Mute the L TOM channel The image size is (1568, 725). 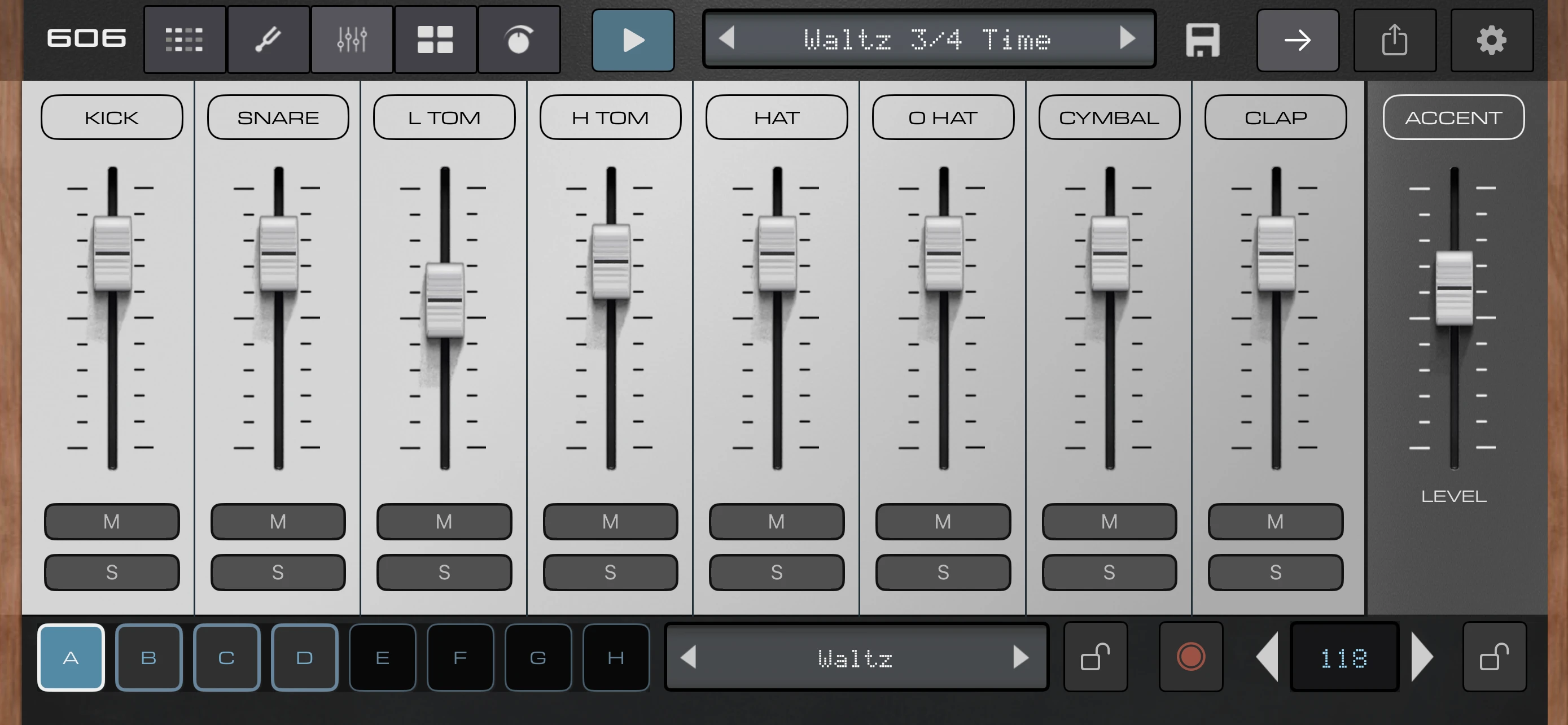pyautogui.click(x=444, y=522)
